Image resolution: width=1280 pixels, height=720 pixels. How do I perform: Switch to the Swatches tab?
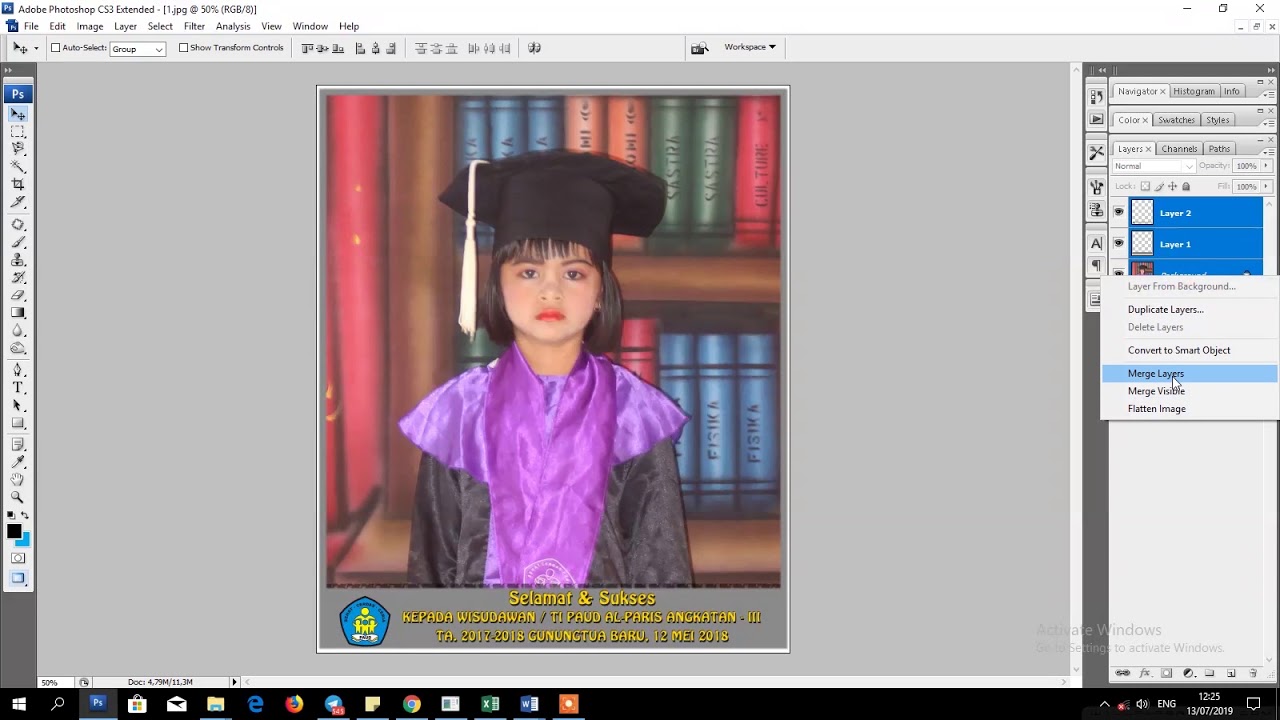[x=1176, y=120]
